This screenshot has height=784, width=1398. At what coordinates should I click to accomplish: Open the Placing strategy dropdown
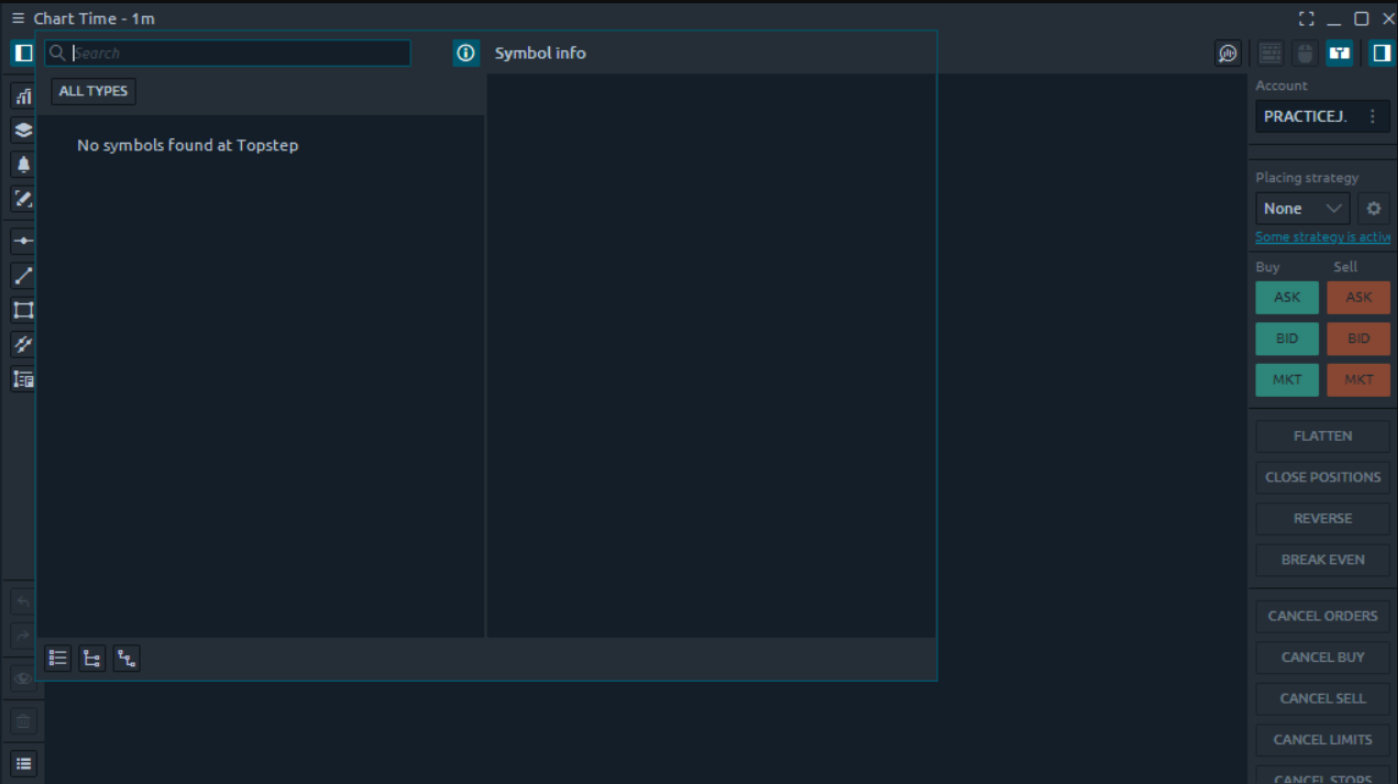1302,209
